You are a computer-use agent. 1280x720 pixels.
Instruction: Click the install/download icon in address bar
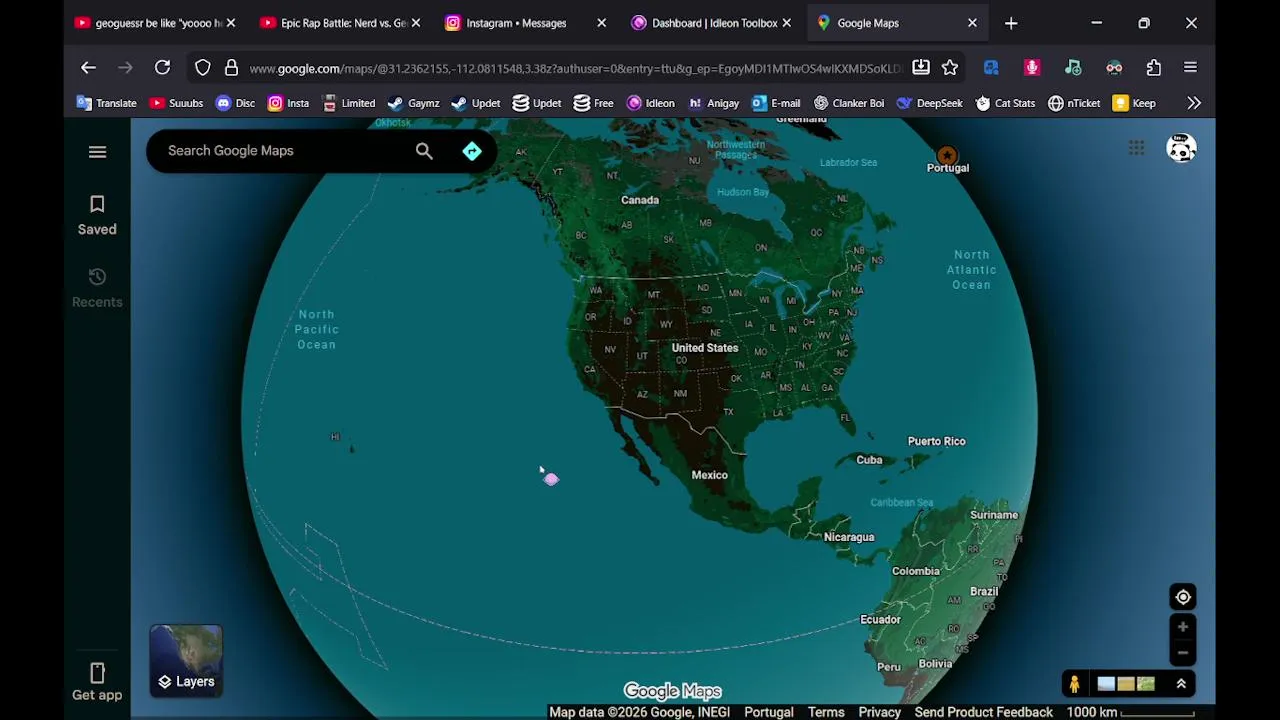tap(921, 68)
